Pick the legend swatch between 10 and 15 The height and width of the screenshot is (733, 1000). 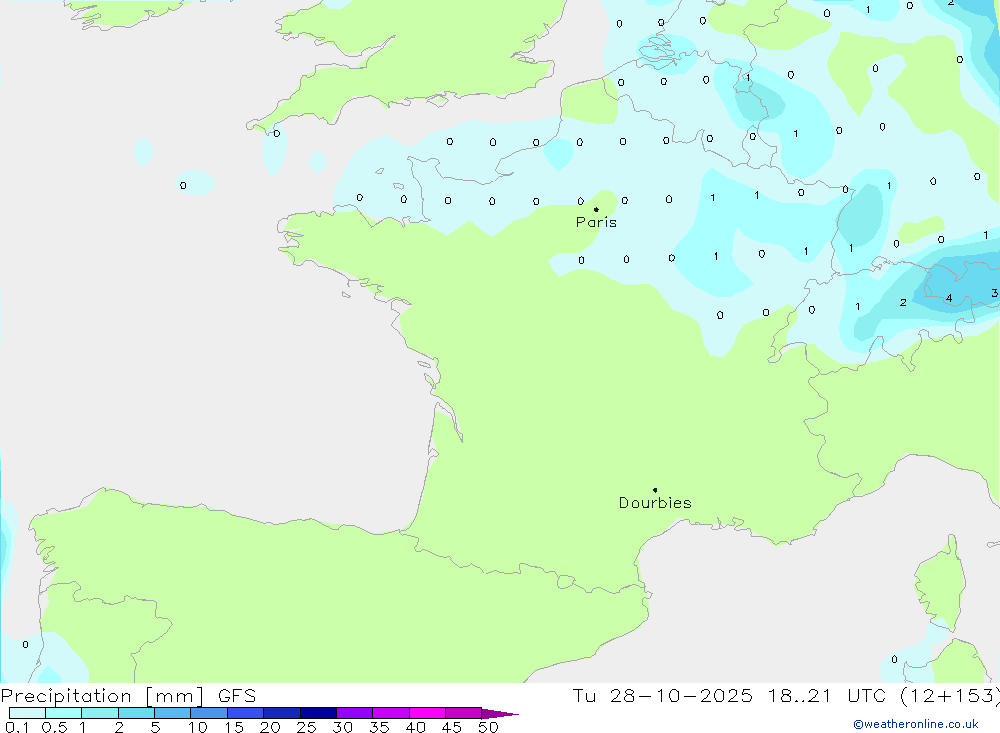coord(209,713)
